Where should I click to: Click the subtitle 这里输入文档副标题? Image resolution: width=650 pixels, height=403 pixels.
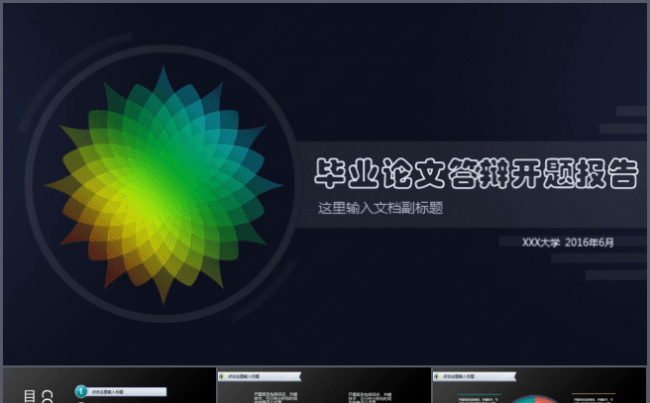(x=381, y=208)
